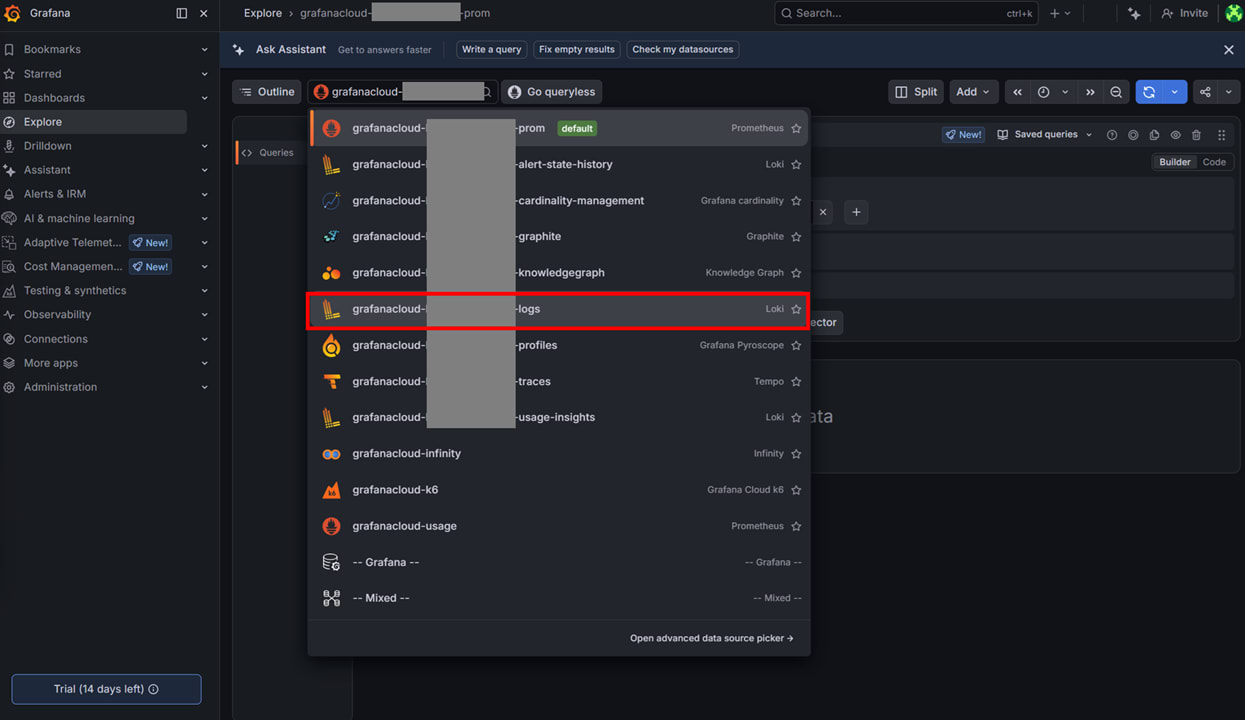Click Split view button
This screenshot has width=1245, height=720.
(x=916, y=92)
